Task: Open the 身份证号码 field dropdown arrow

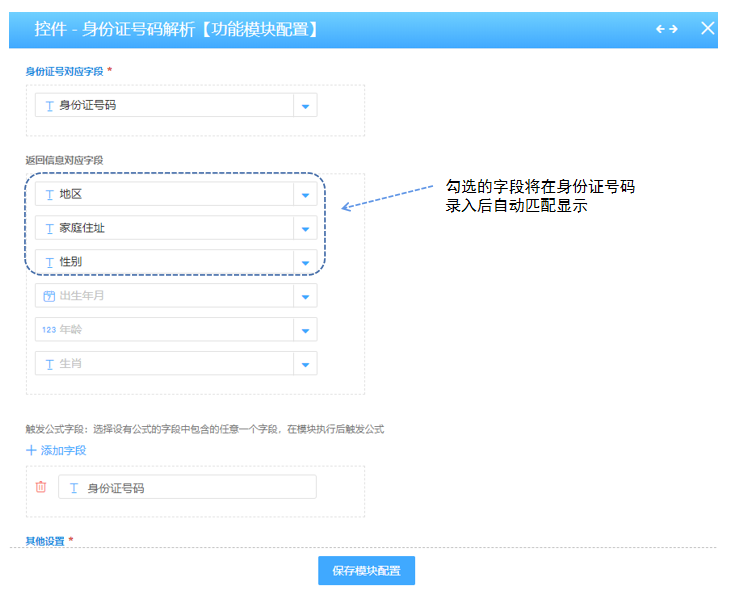Action: pos(305,105)
